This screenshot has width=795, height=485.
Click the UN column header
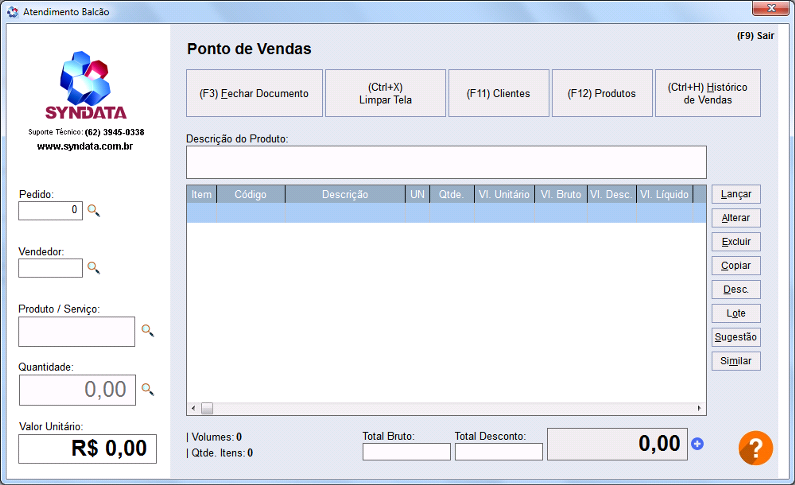tap(417, 194)
